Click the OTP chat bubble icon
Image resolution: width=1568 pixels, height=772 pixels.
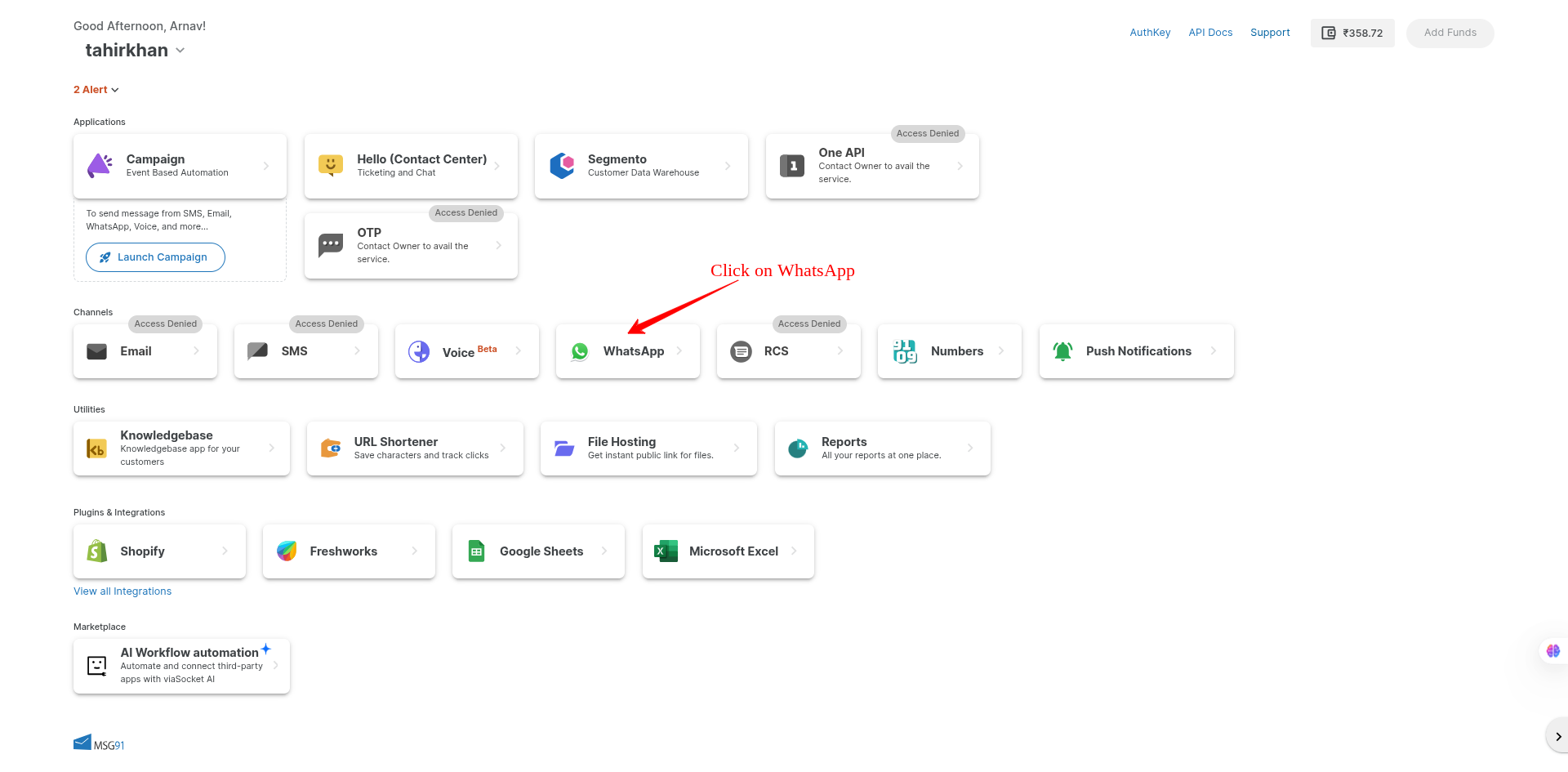click(x=331, y=245)
